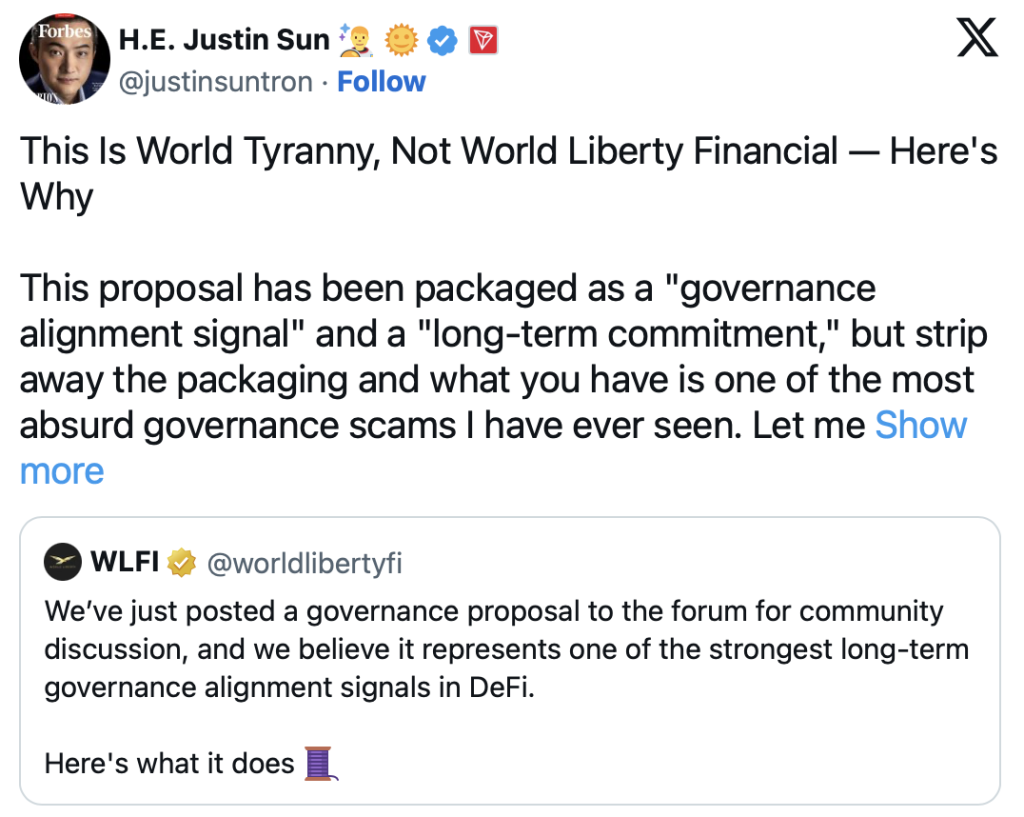Click the TRON logo emoji in the display name
The image size is (1024, 817).
483,39
